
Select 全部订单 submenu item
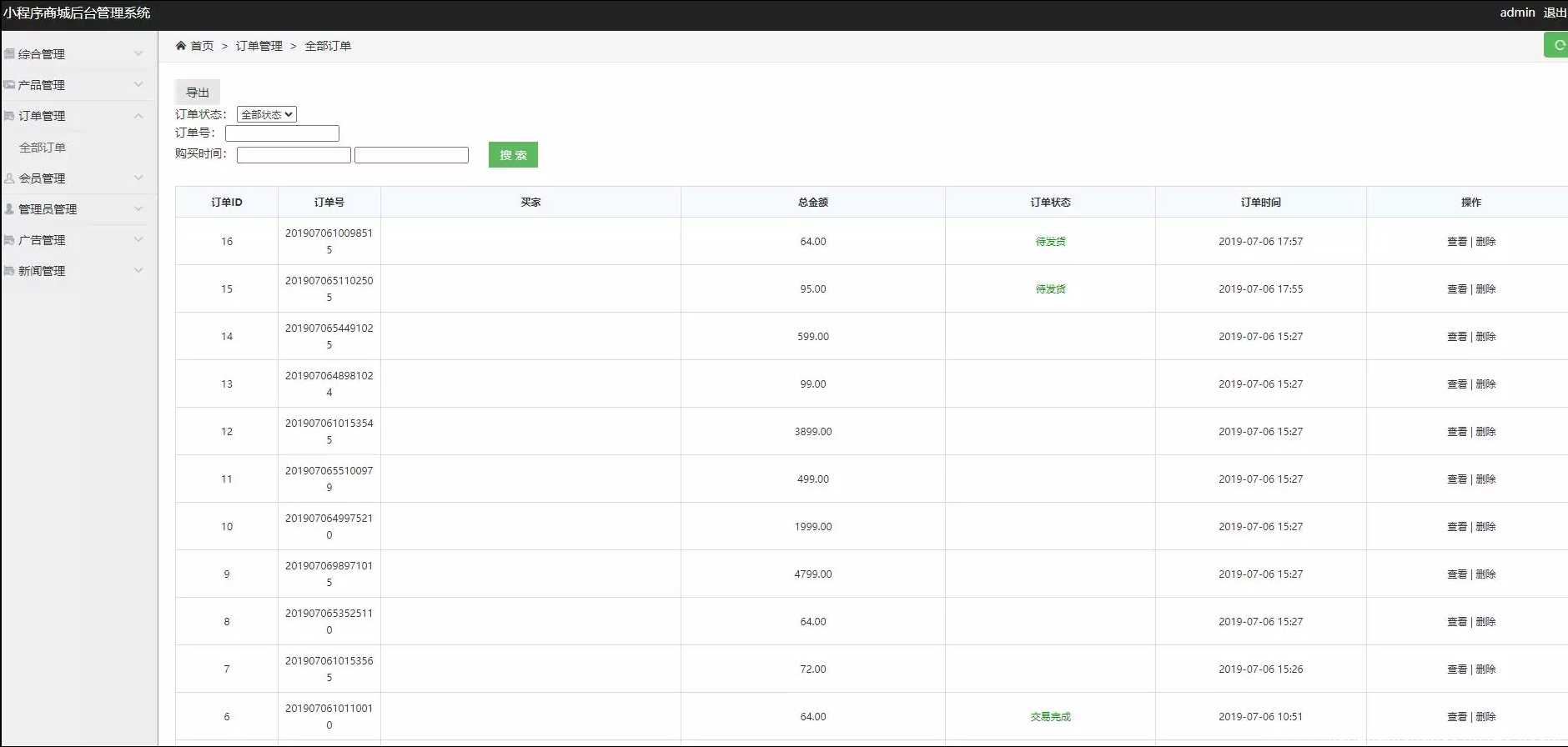[x=43, y=148]
